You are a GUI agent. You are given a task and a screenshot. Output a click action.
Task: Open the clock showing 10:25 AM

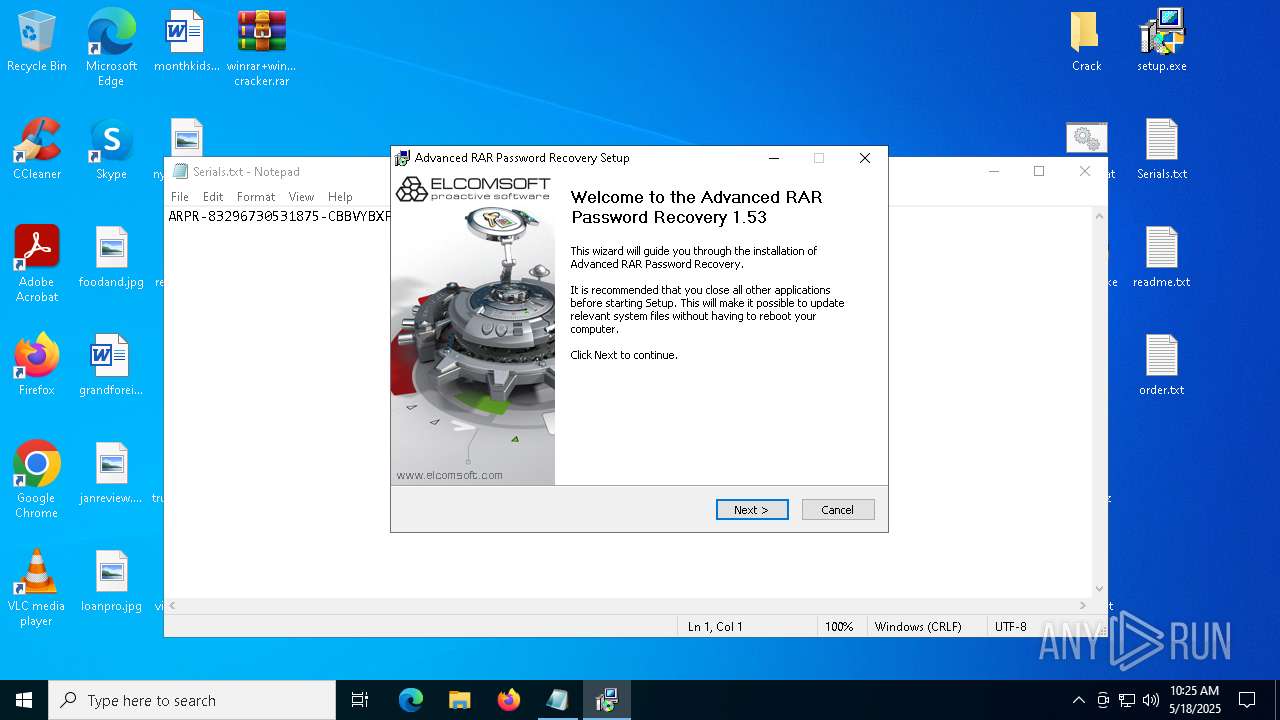pos(1195,700)
